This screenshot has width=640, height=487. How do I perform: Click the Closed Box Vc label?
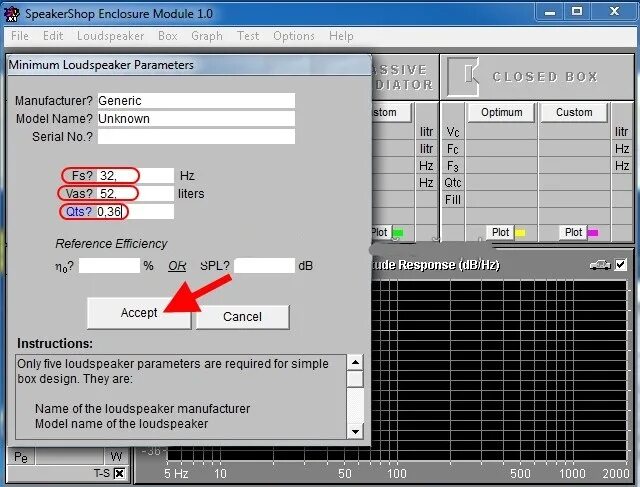(453, 132)
